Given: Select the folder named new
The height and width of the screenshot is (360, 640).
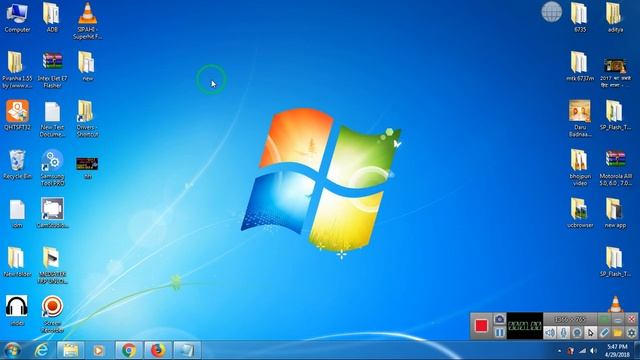Looking at the screenshot, I should tap(87, 66).
